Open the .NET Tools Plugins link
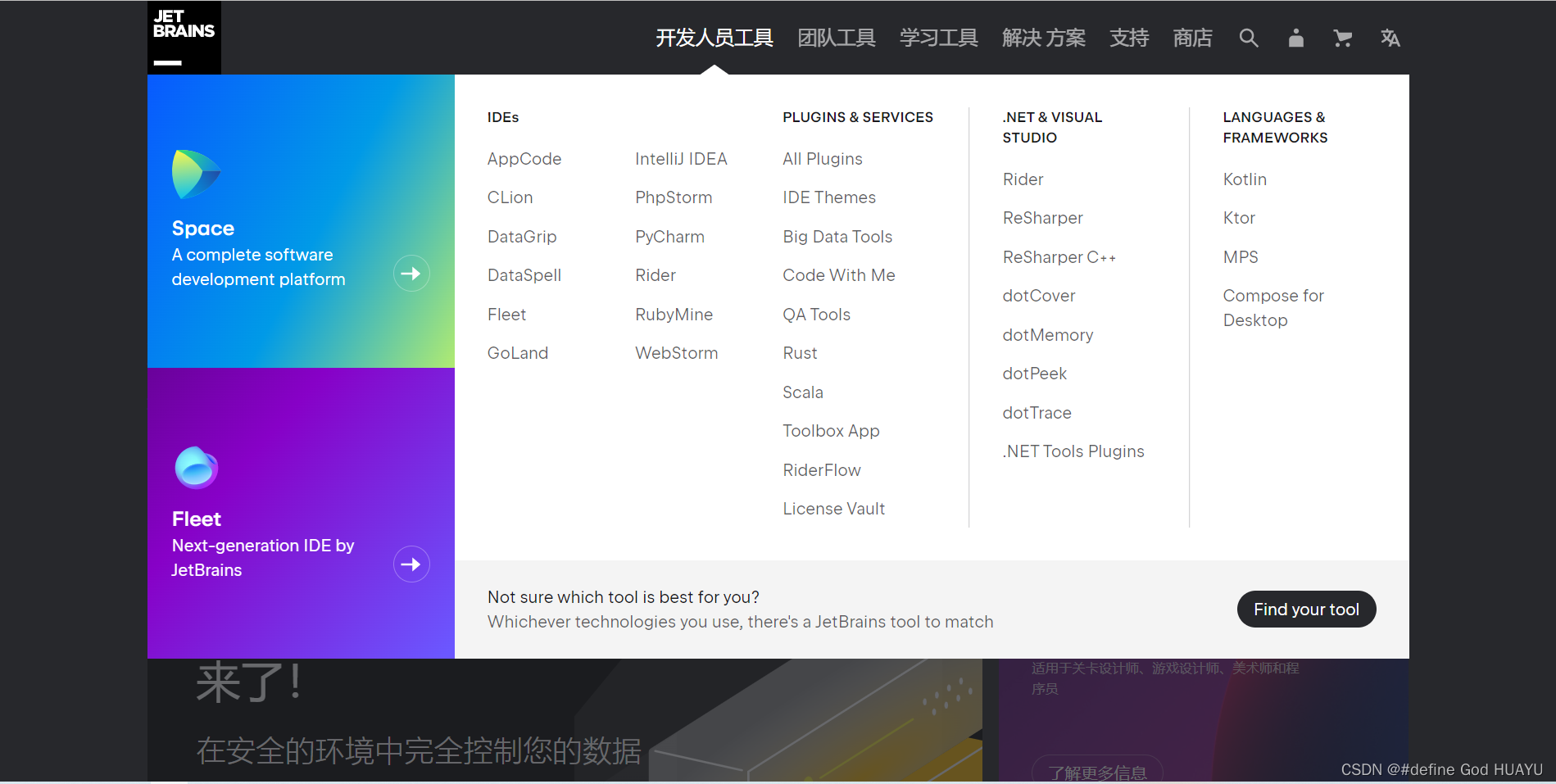 click(1073, 451)
